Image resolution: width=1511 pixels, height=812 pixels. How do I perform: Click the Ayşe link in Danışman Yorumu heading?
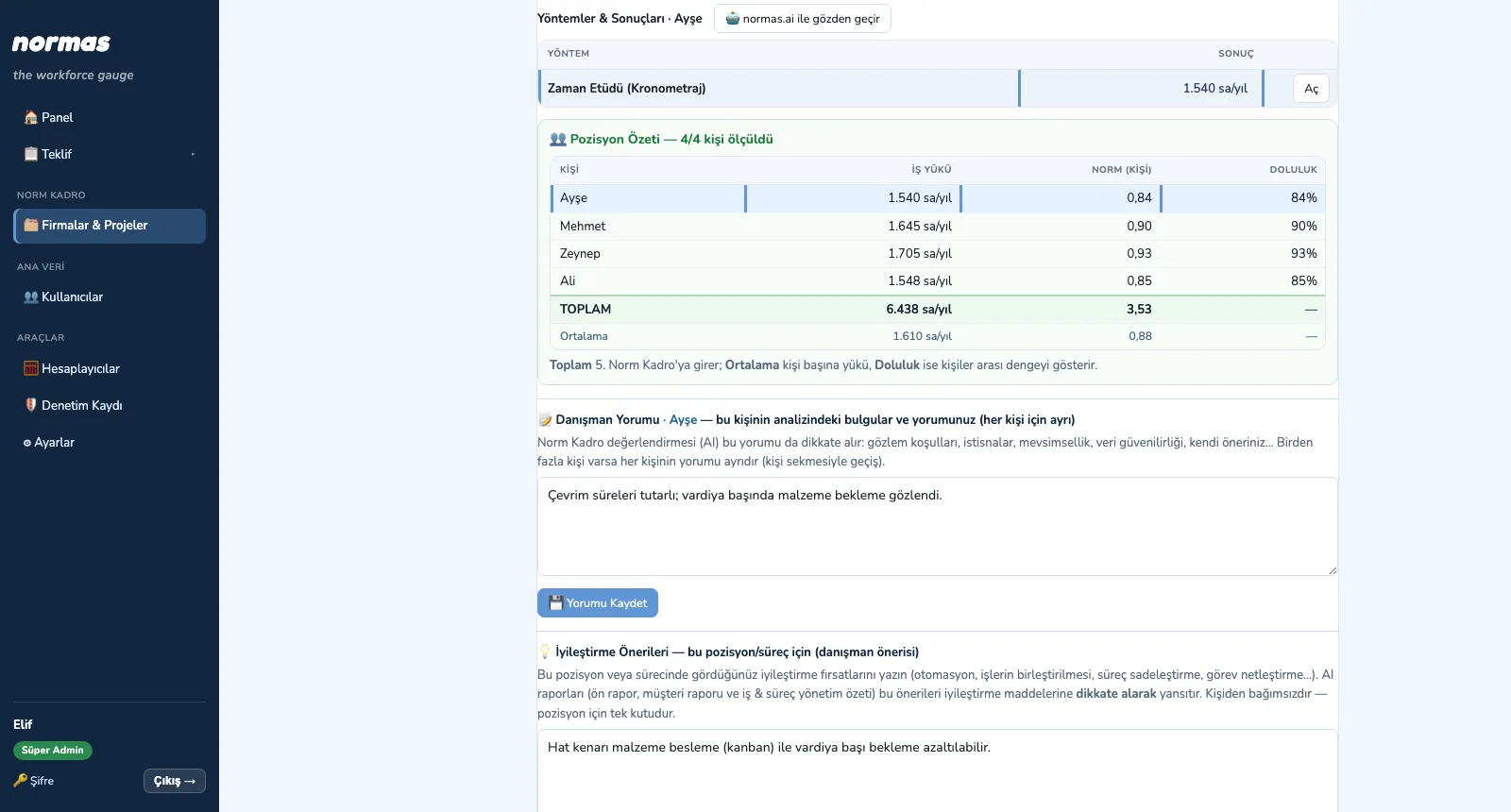coord(683,420)
